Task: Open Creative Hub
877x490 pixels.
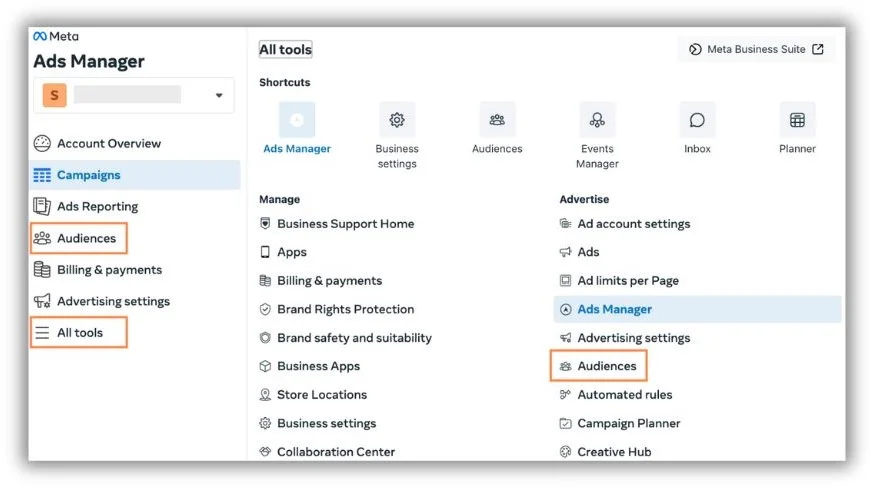Action: click(x=614, y=452)
